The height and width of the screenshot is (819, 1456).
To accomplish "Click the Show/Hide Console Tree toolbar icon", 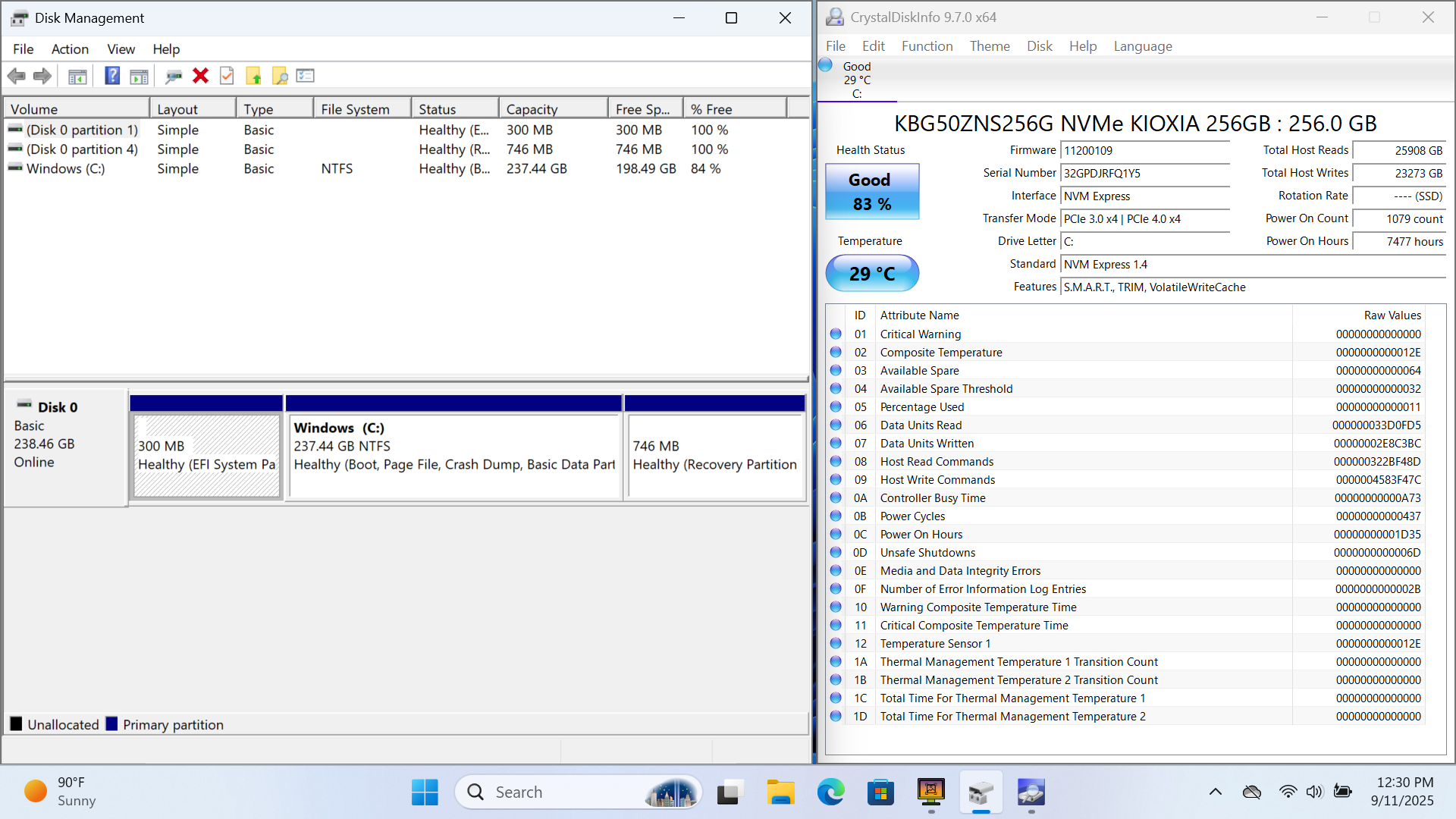I will click(77, 76).
